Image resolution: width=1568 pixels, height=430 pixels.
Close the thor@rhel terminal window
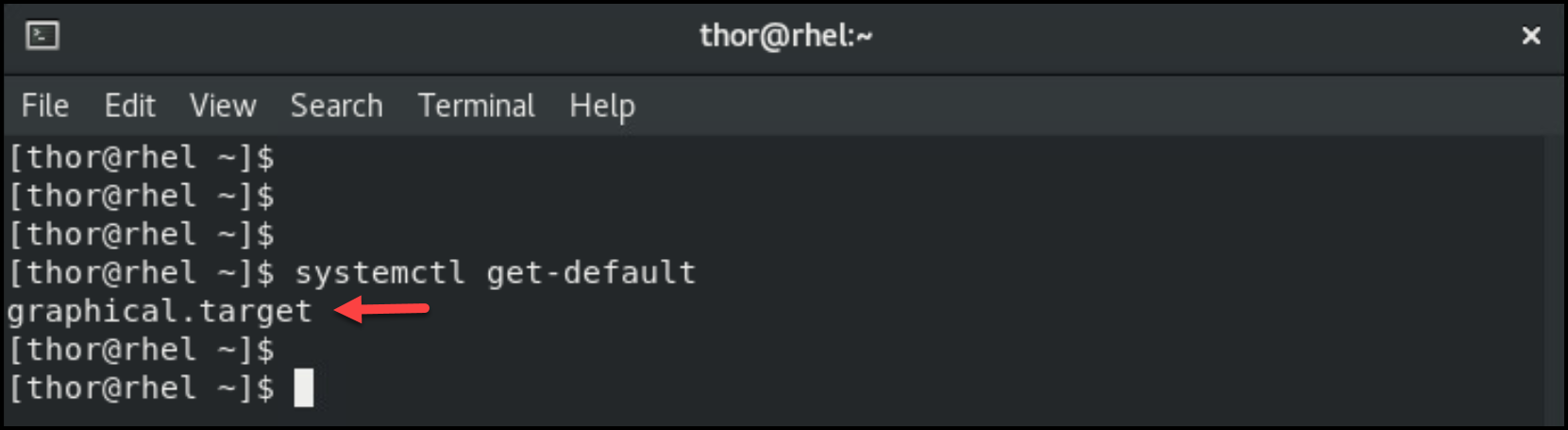pyautogui.click(x=1530, y=36)
